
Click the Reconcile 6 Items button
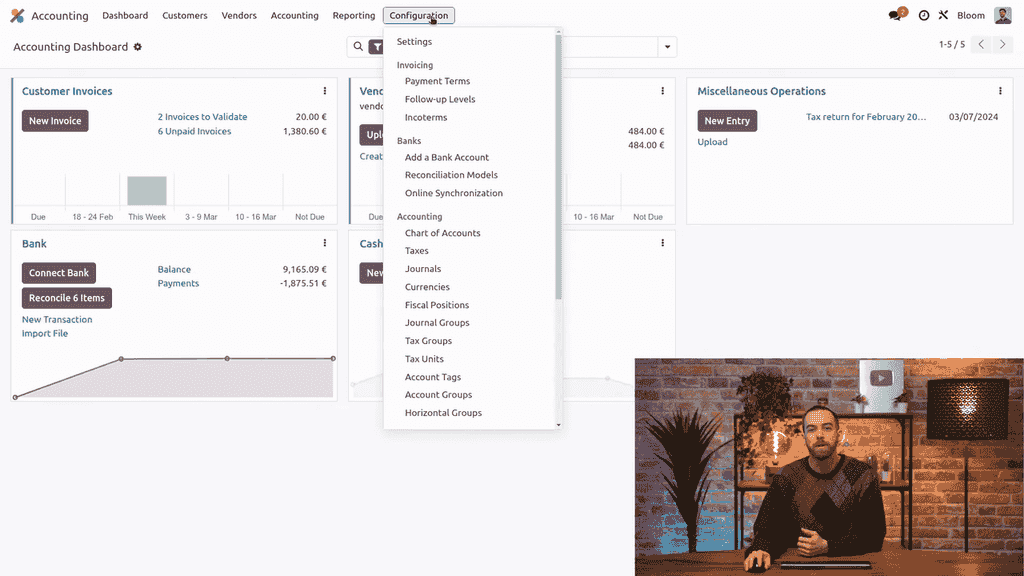tap(67, 298)
